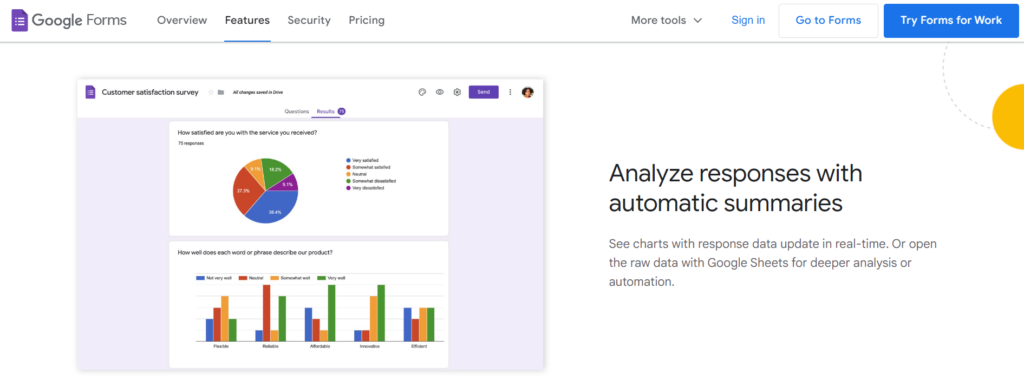Screen dimensions: 1024x380
Task: Click the question 'How well does each word or phrase describe our product?'
Action: pos(255,252)
